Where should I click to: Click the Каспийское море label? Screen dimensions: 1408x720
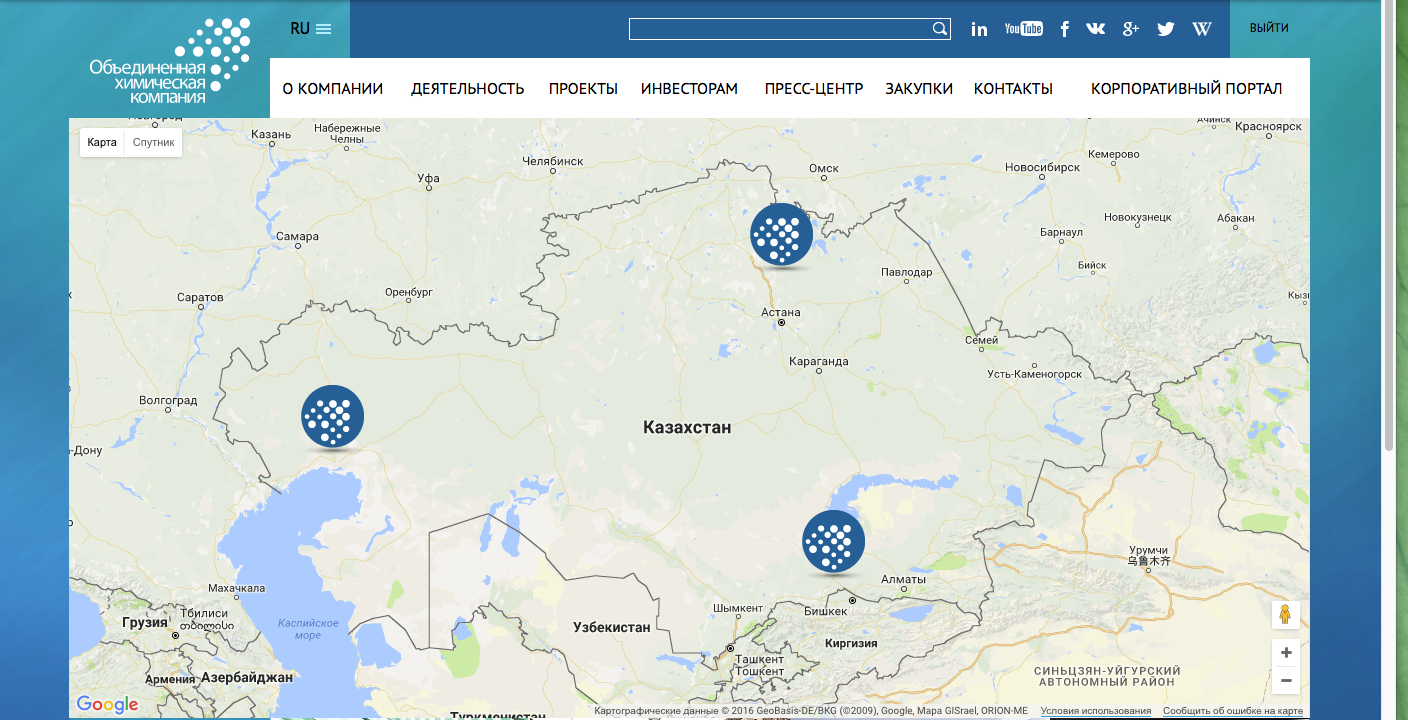308,629
